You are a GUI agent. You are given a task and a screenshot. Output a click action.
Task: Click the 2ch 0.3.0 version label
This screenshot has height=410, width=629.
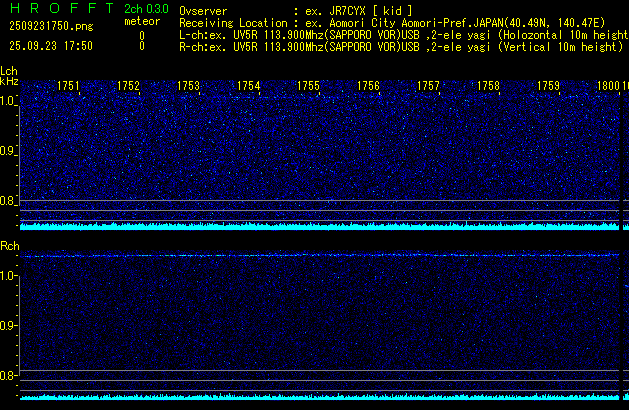click(x=145, y=9)
